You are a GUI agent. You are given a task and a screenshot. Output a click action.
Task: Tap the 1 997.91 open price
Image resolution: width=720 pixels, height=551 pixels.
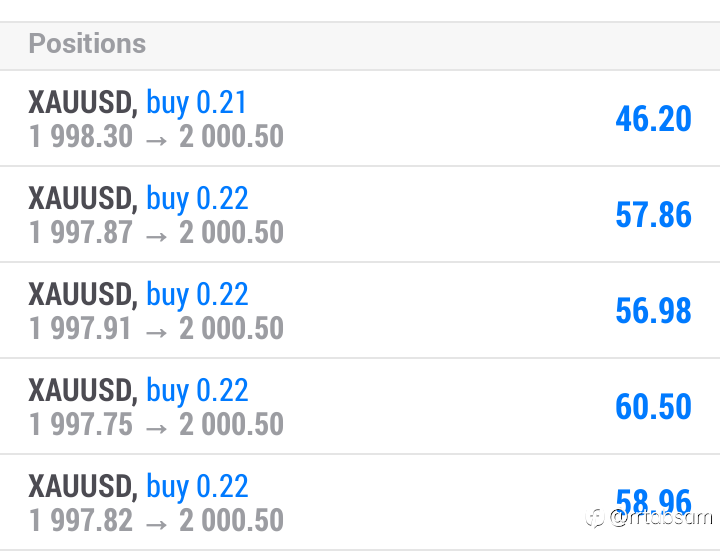click(80, 328)
